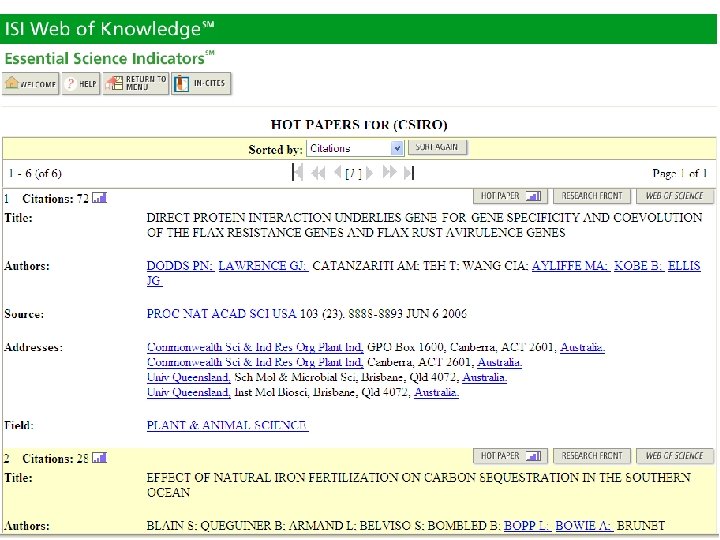Click 'Citations: 28' text
Image resolution: width=720 pixels, height=540 pixels.
(55, 459)
